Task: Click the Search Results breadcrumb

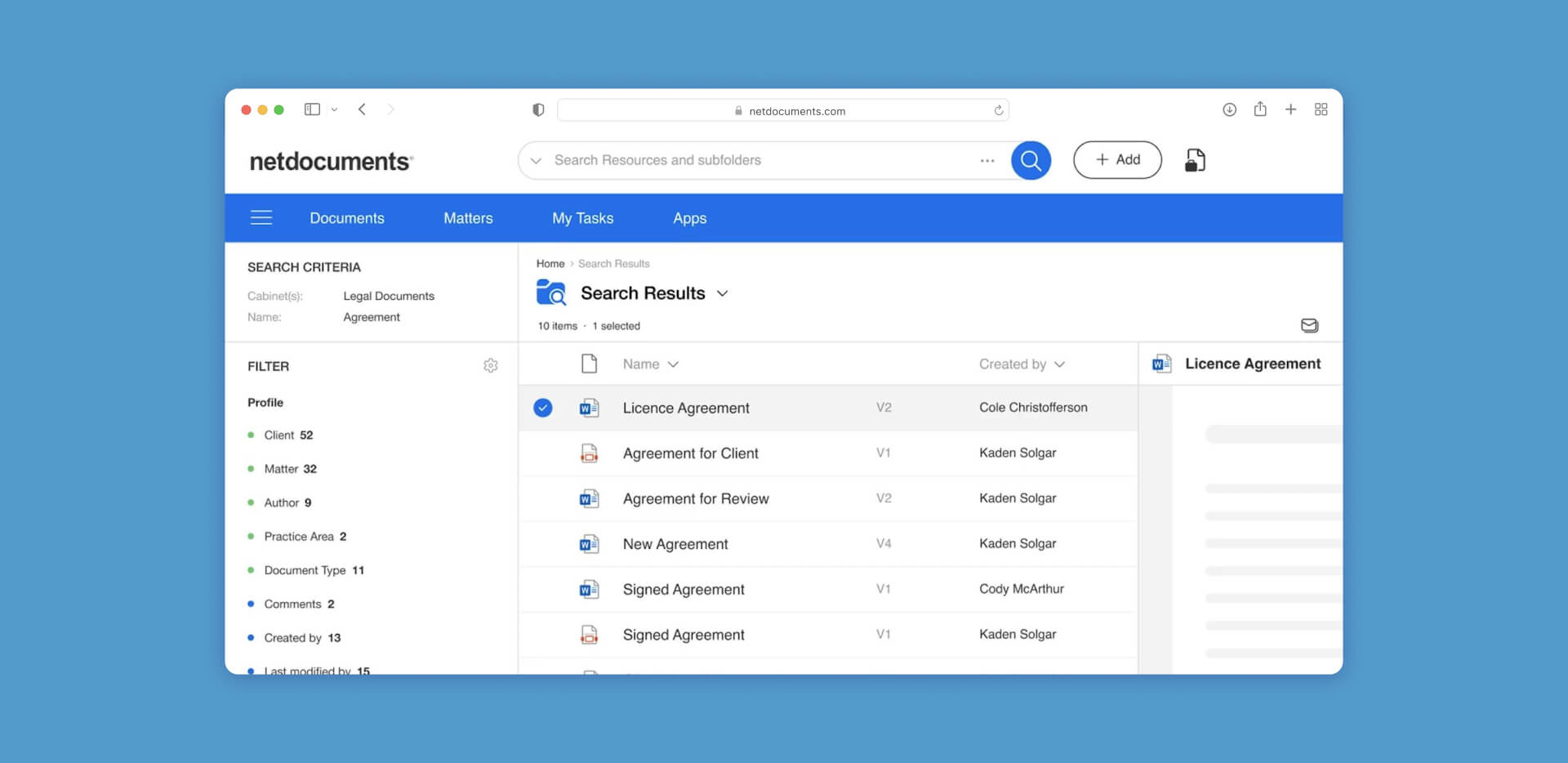Action: 614,264
